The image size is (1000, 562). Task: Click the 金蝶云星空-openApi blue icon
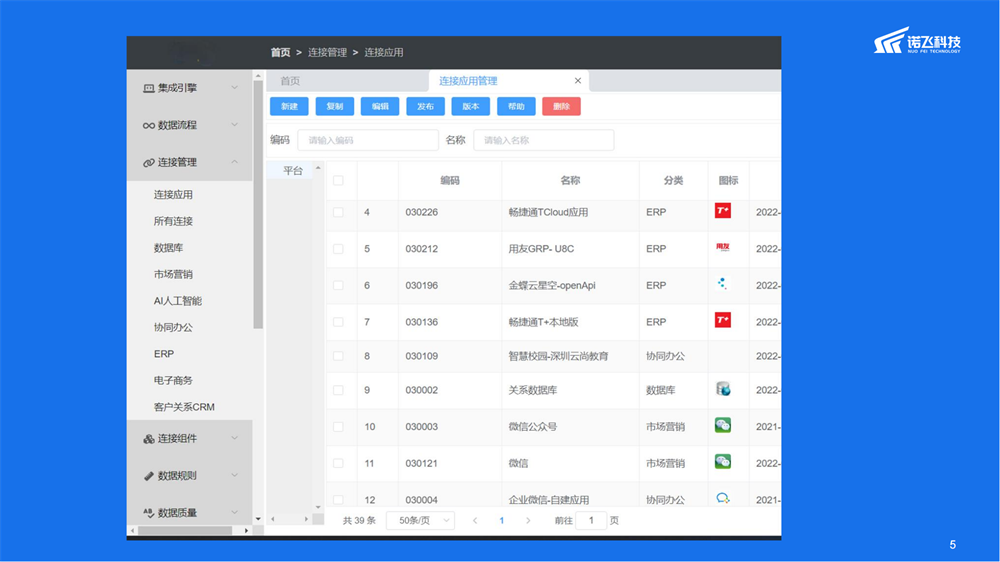pyautogui.click(x=722, y=283)
